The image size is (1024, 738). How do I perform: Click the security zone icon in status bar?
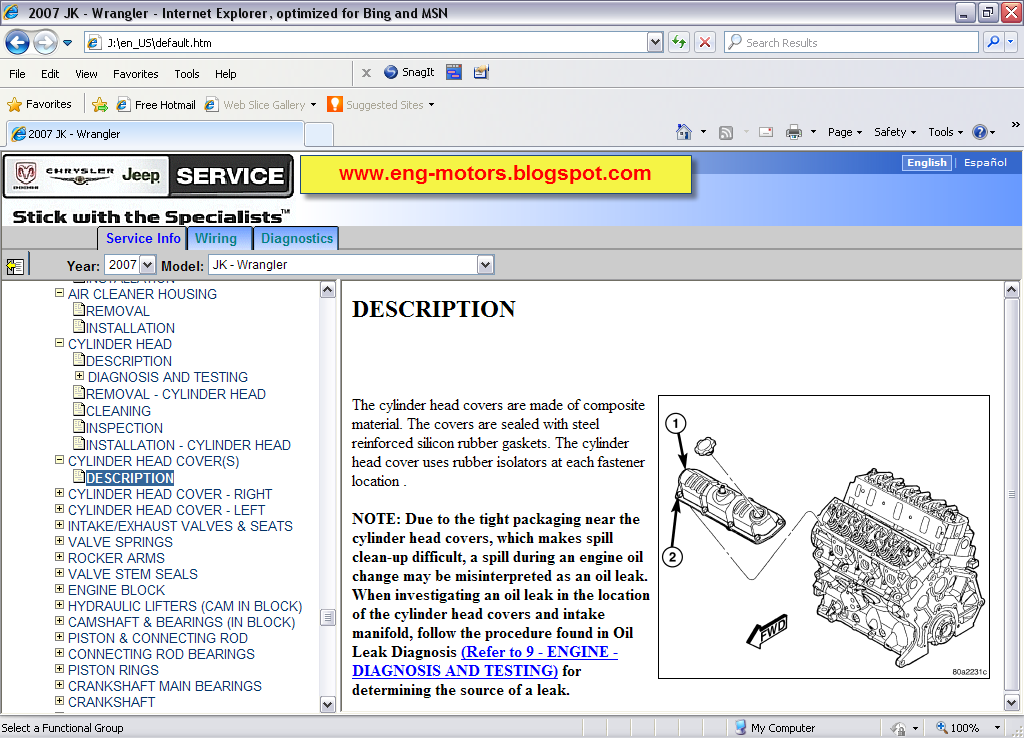899,728
